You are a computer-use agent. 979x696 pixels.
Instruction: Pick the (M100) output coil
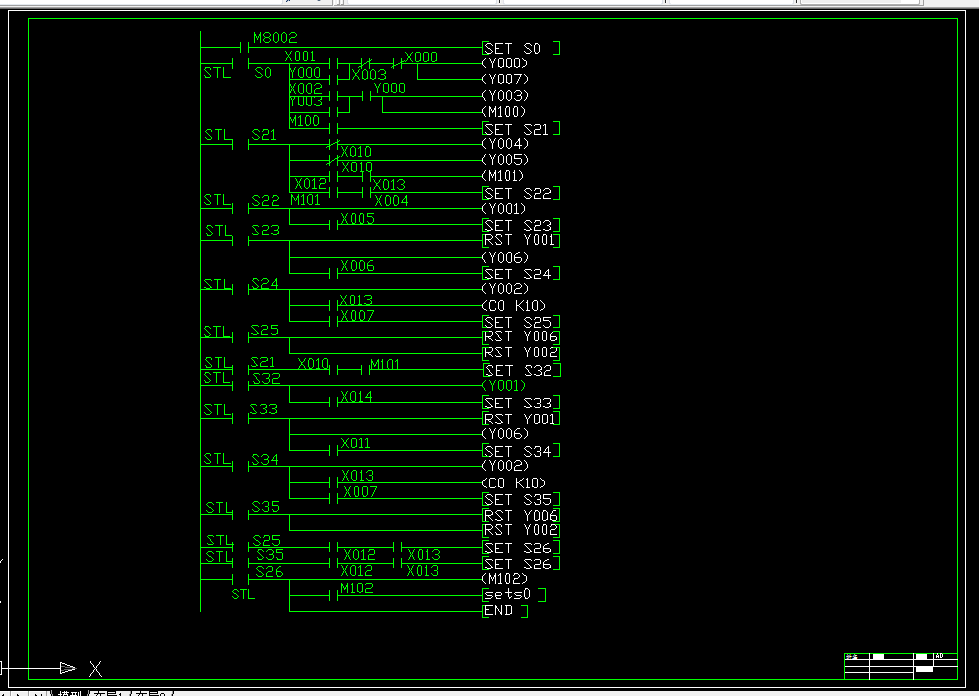click(504, 112)
